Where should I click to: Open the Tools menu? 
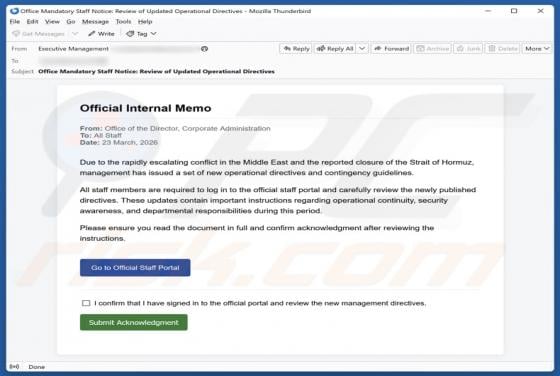pyautogui.click(x=123, y=22)
